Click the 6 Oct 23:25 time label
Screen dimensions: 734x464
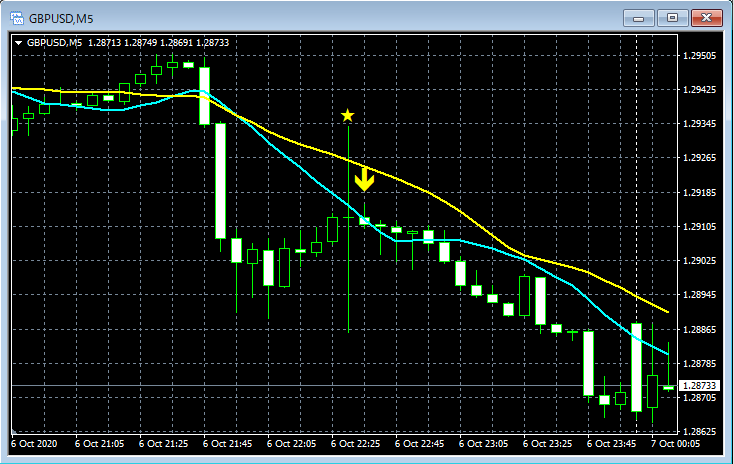[x=547, y=444]
